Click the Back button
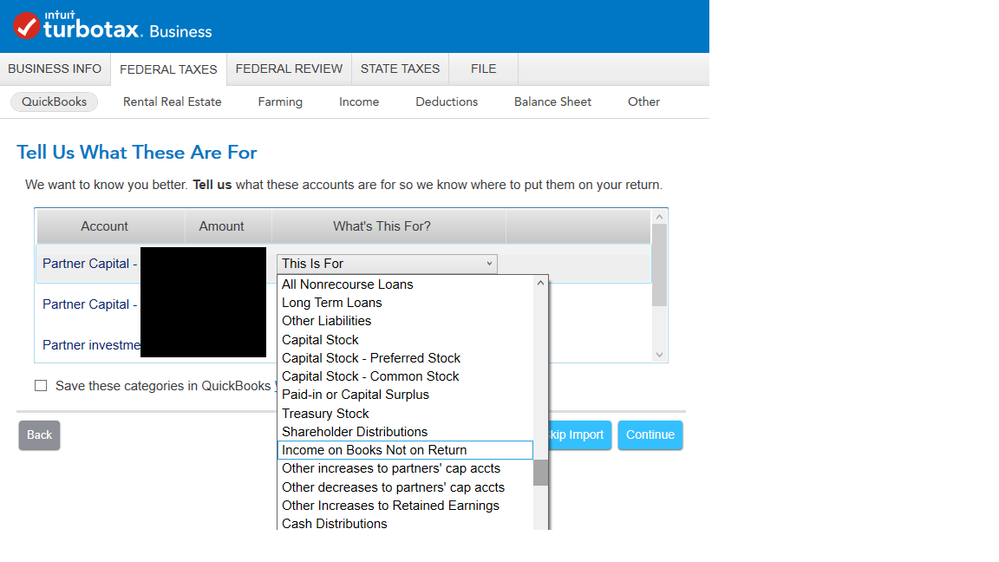 [40, 435]
